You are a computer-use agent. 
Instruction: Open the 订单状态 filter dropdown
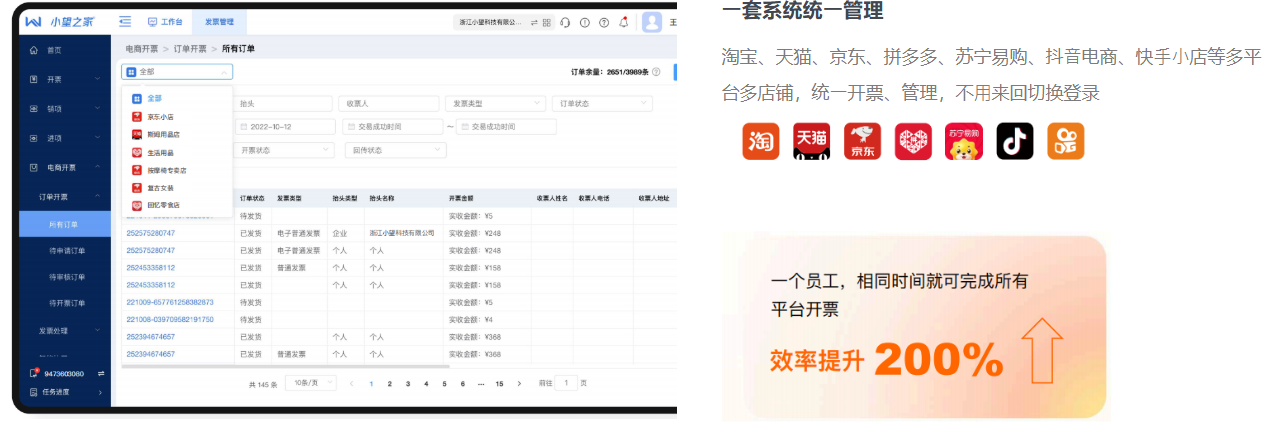click(602, 103)
